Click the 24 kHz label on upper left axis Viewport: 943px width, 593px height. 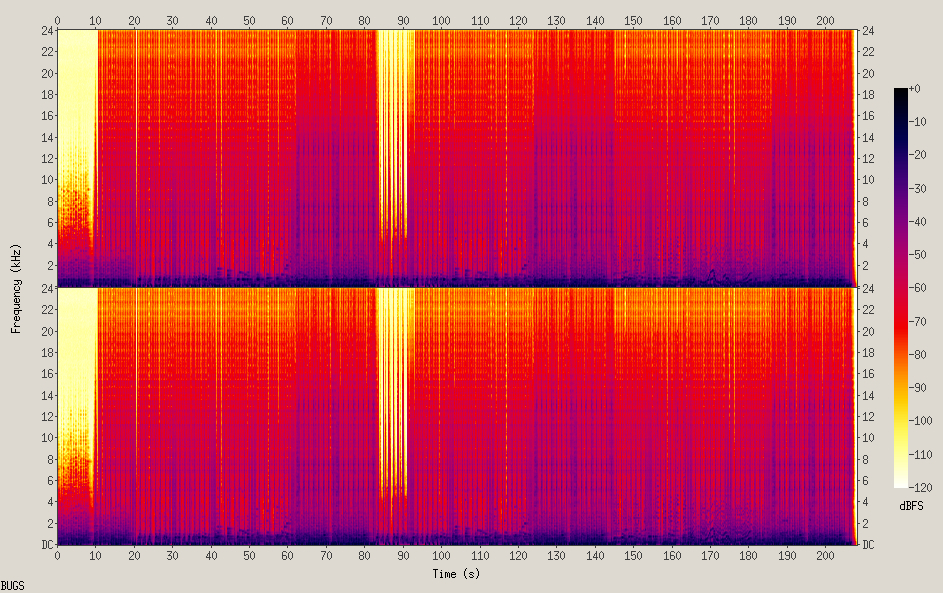(x=48, y=31)
